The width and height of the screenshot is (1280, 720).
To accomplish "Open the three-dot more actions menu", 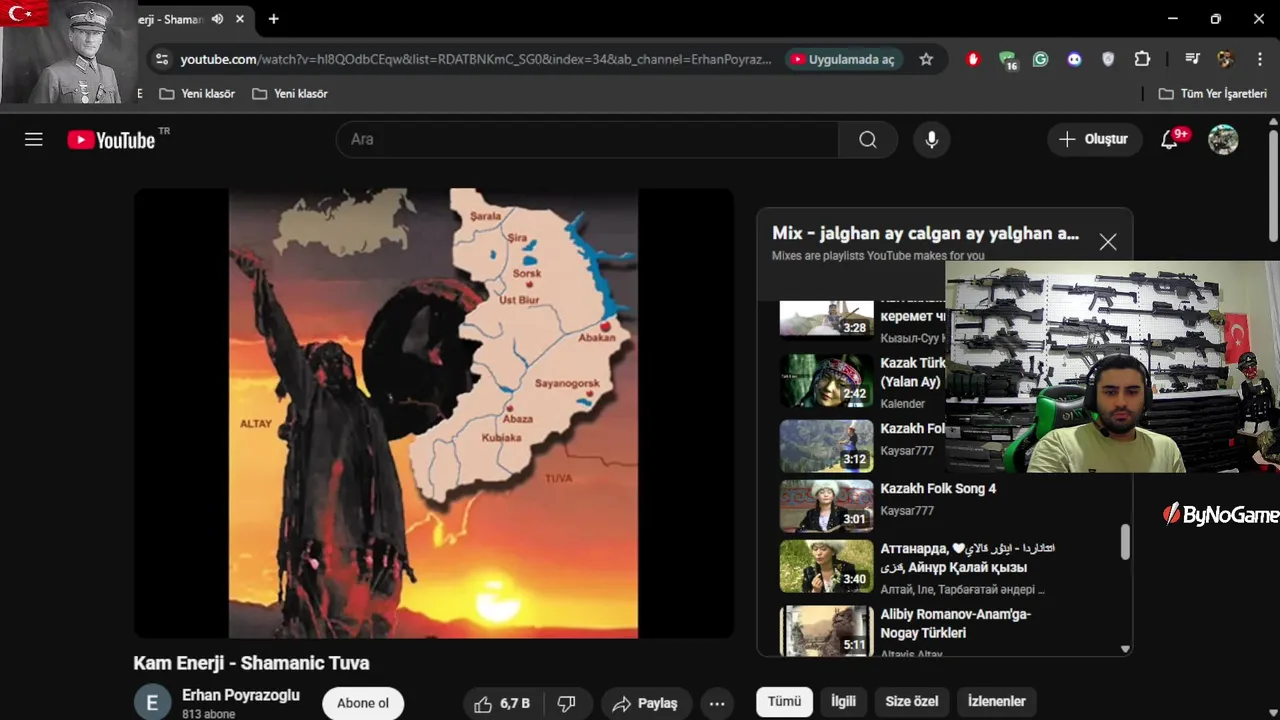I will [717, 703].
